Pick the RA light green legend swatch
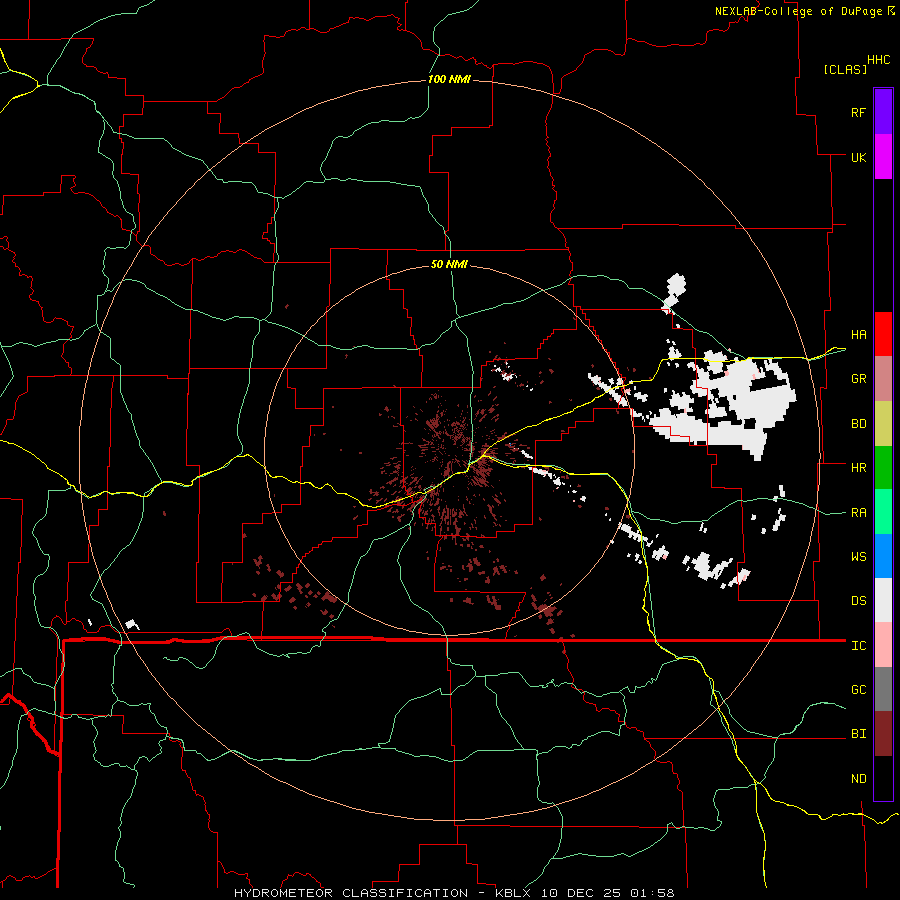 [x=883, y=512]
